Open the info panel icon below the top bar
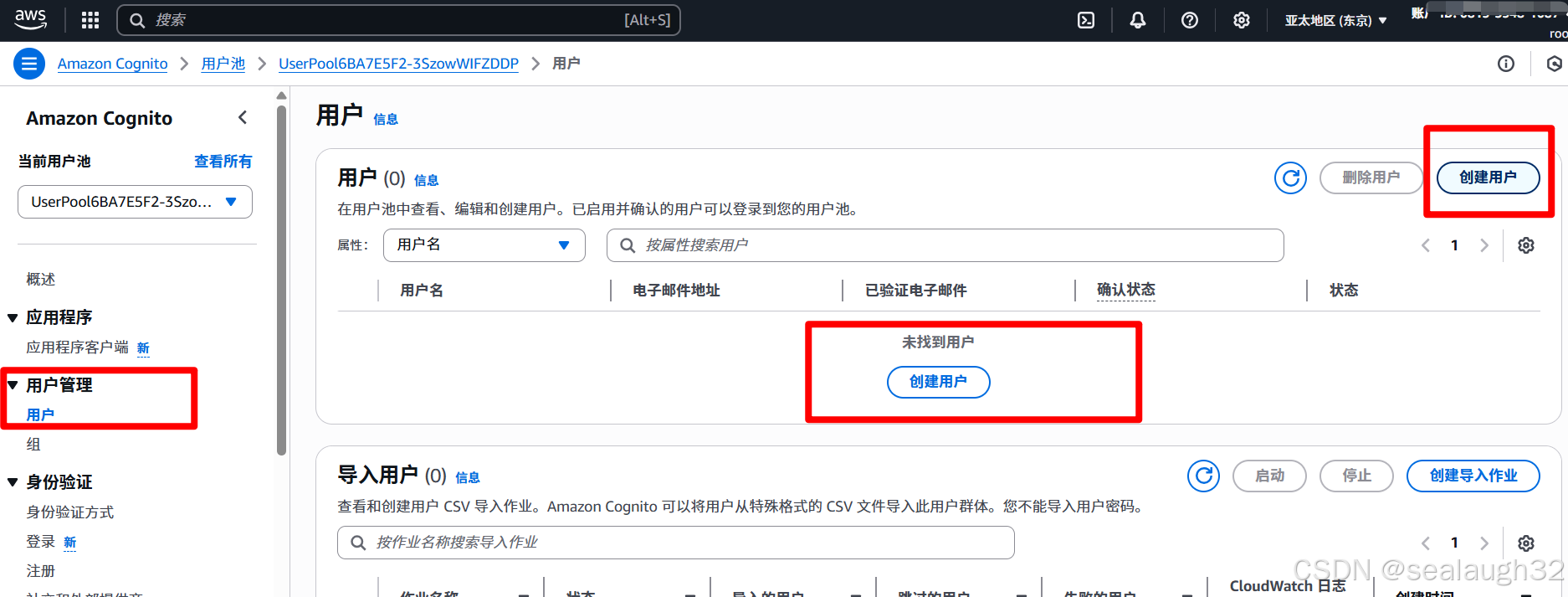1568x597 pixels. pos(1506,64)
